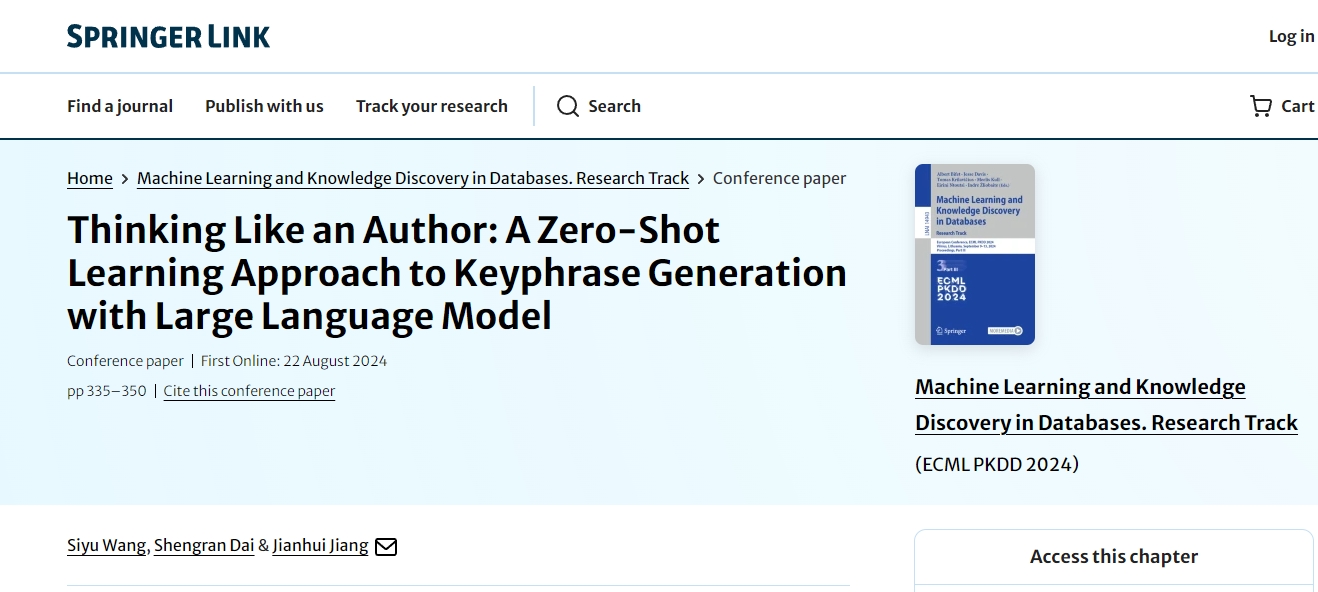This screenshot has height=592, width=1318.
Task: View author Siyu Wang's details
Action: 107,546
